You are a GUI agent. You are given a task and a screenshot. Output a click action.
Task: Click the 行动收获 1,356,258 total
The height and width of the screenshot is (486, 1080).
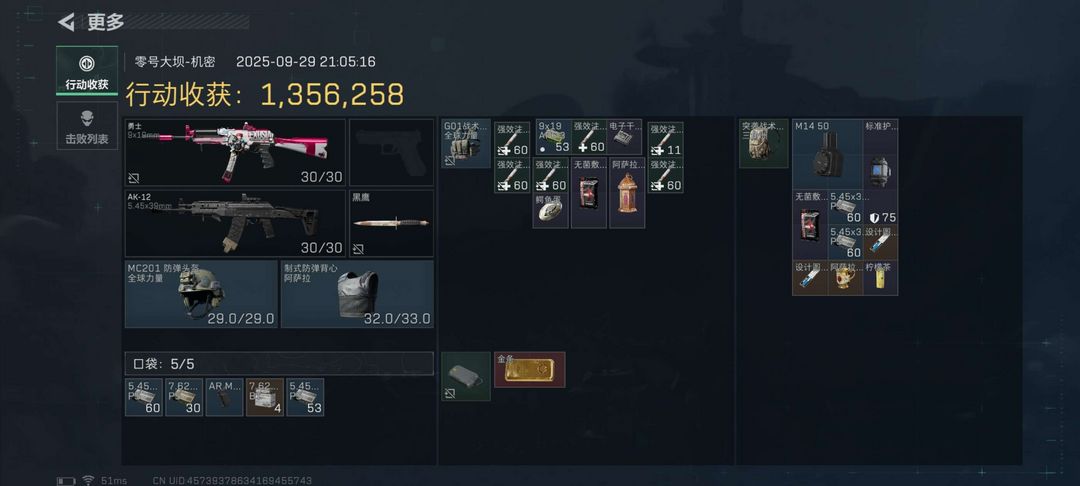(x=264, y=95)
